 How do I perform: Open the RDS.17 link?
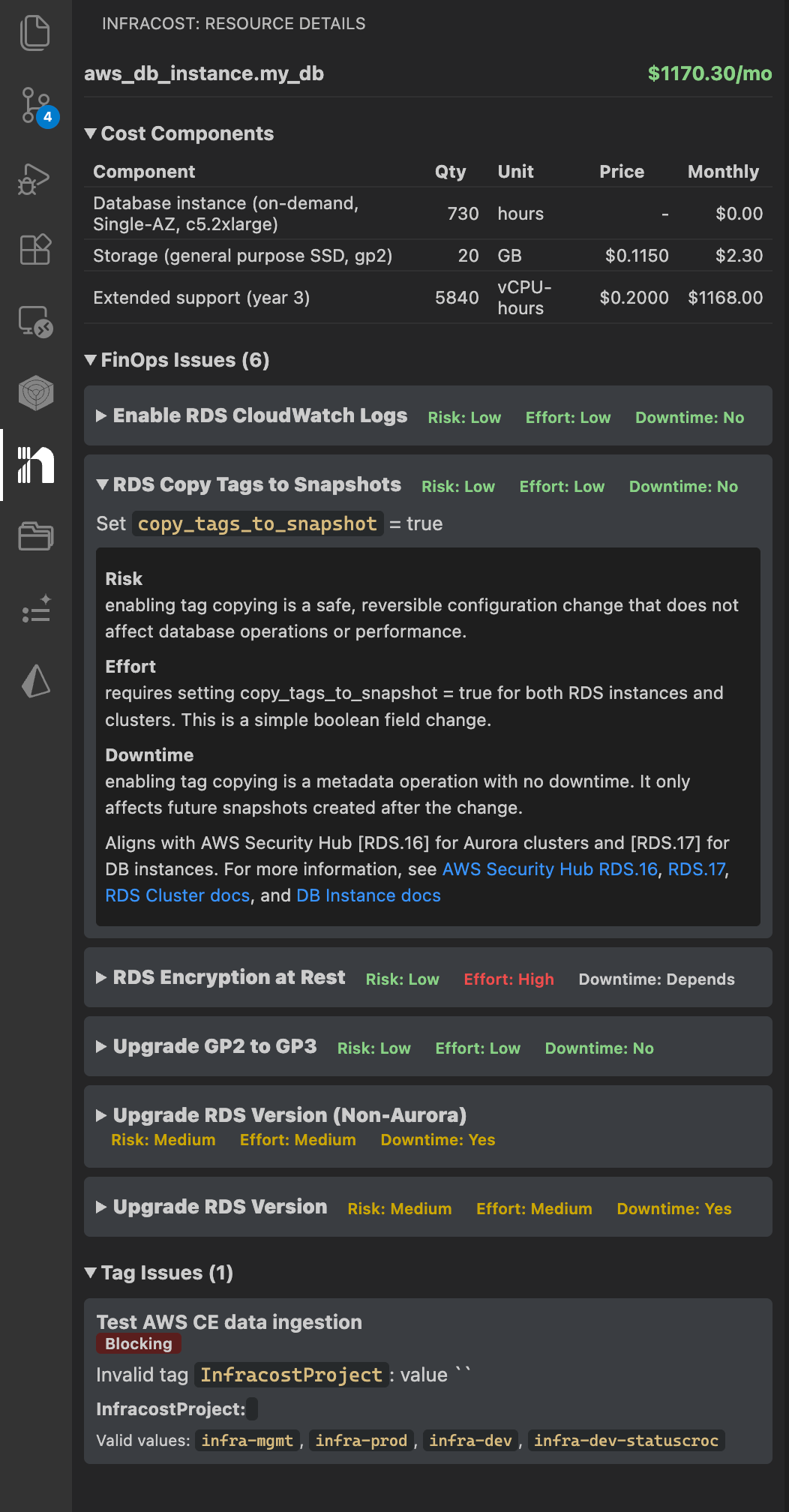(x=697, y=869)
